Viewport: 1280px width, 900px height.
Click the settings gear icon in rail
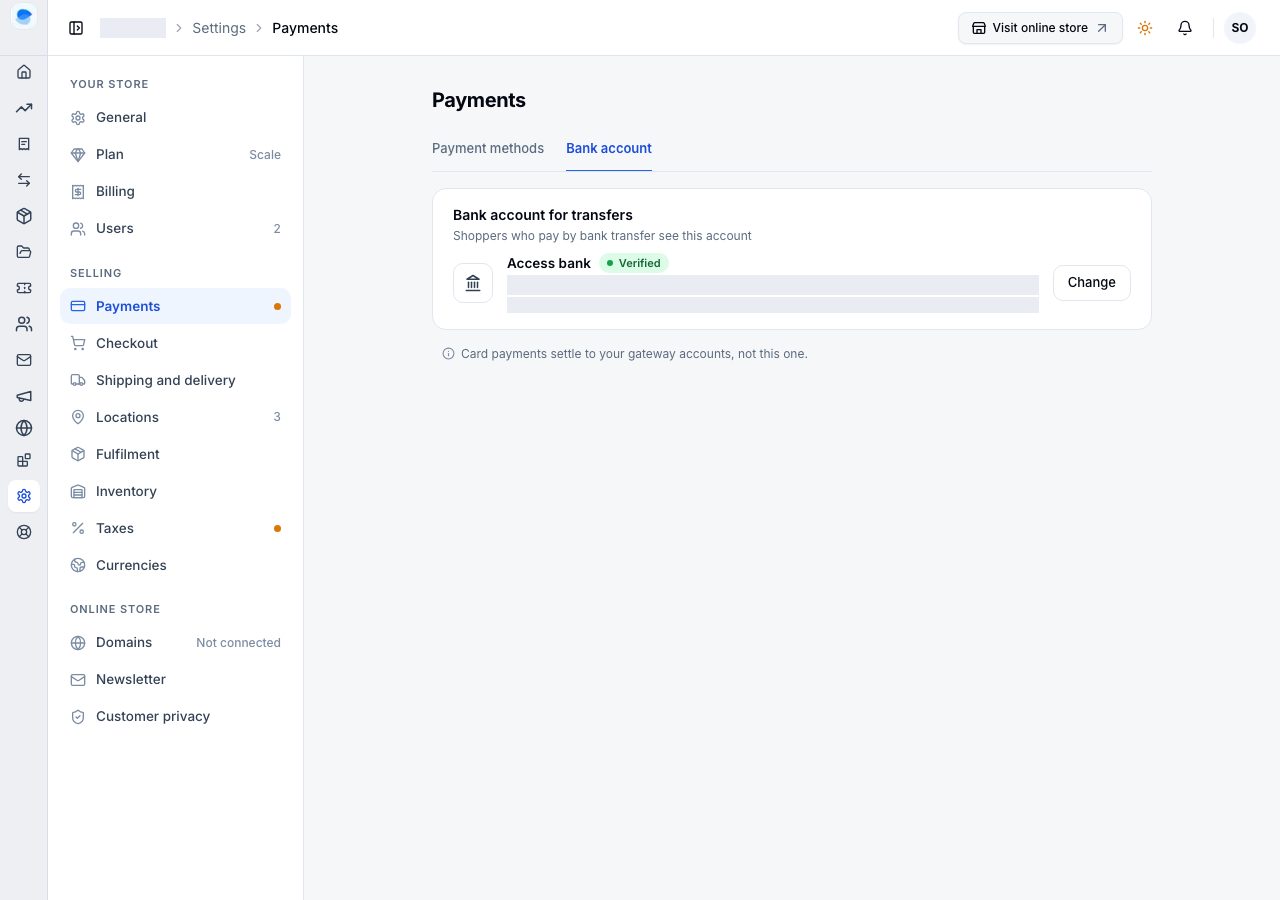point(24,496)
